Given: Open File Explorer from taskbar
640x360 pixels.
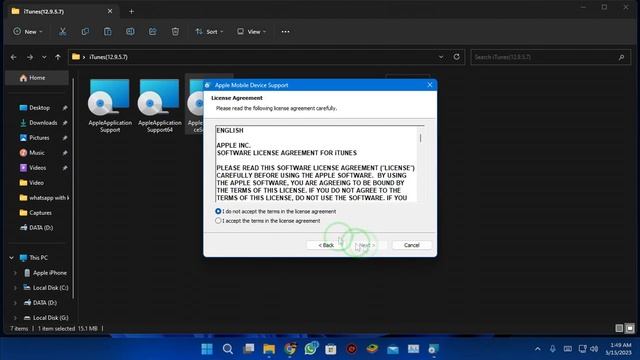Looking at the screenshot, I should tap(269, 349).
